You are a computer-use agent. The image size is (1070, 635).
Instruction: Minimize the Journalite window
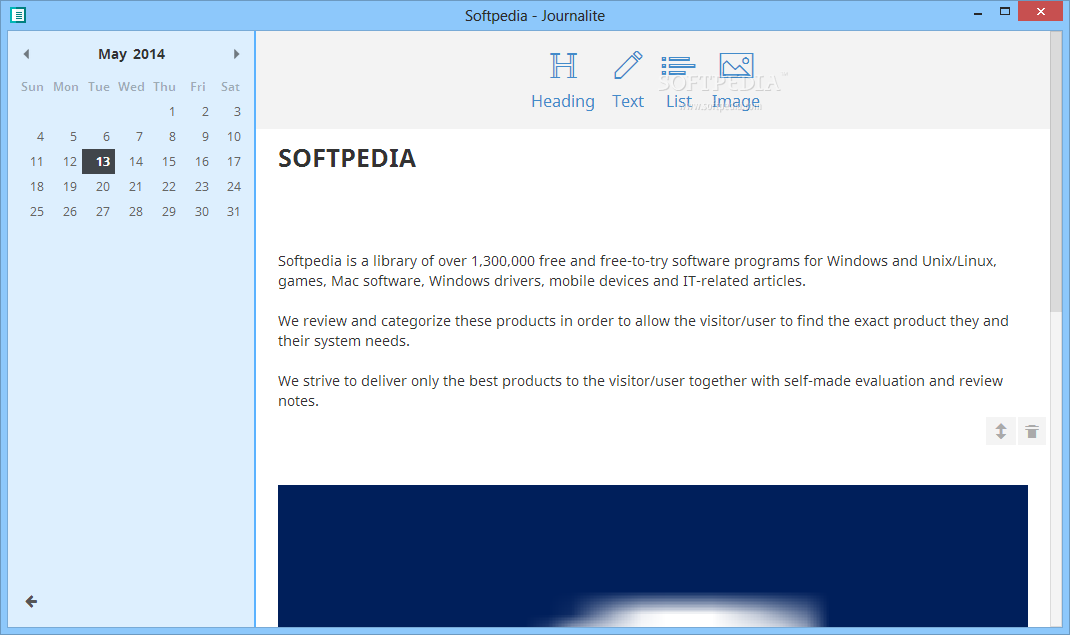pyautogui.click(x=978, y=12)
